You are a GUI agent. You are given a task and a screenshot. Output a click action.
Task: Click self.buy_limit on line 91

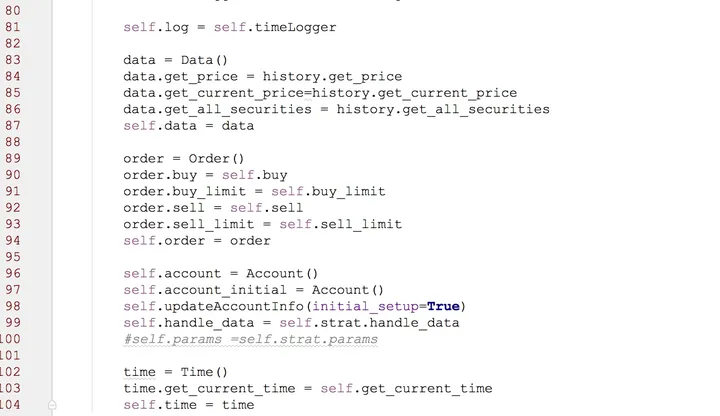pyautogui.click(x=328, y=191)
